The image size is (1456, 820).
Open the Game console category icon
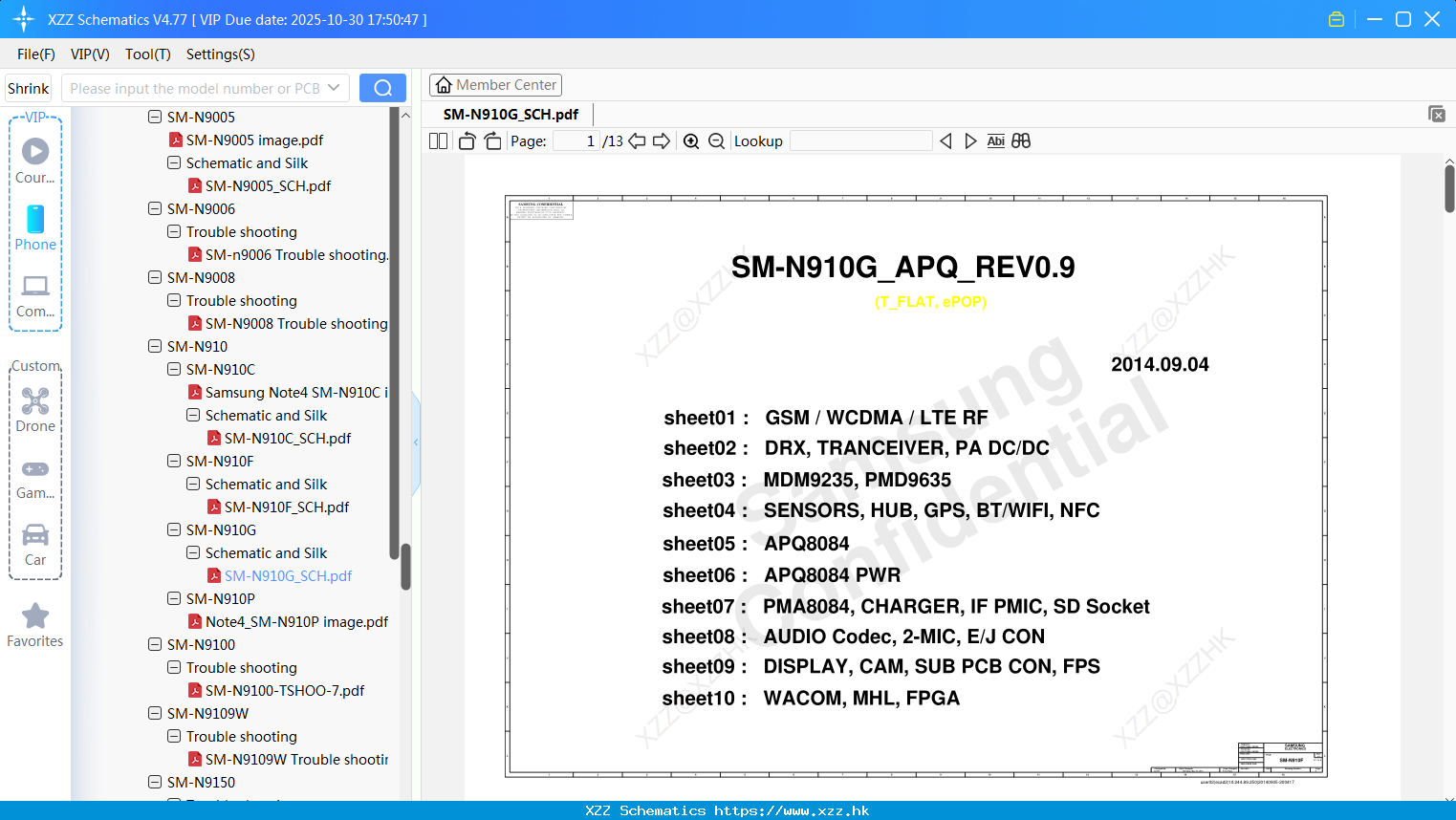coord(35,468)
